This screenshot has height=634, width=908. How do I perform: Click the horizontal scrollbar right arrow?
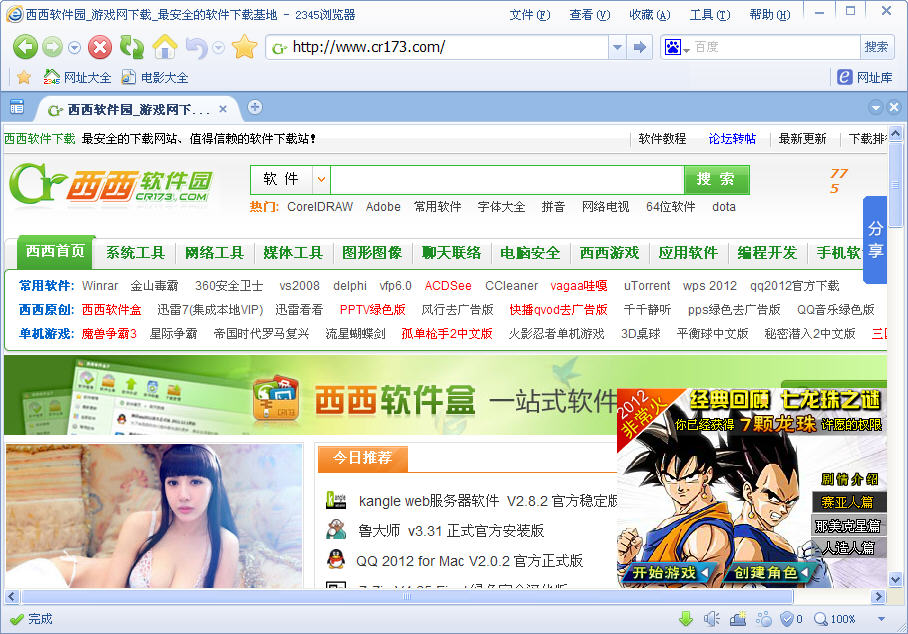(878, 596)
